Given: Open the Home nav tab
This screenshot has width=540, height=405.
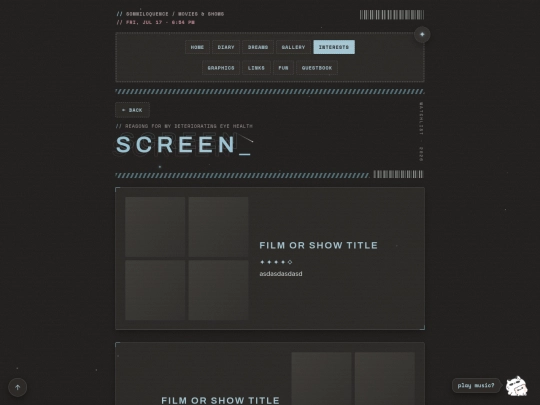Looking at the screenshot, I should pos(197,47).
